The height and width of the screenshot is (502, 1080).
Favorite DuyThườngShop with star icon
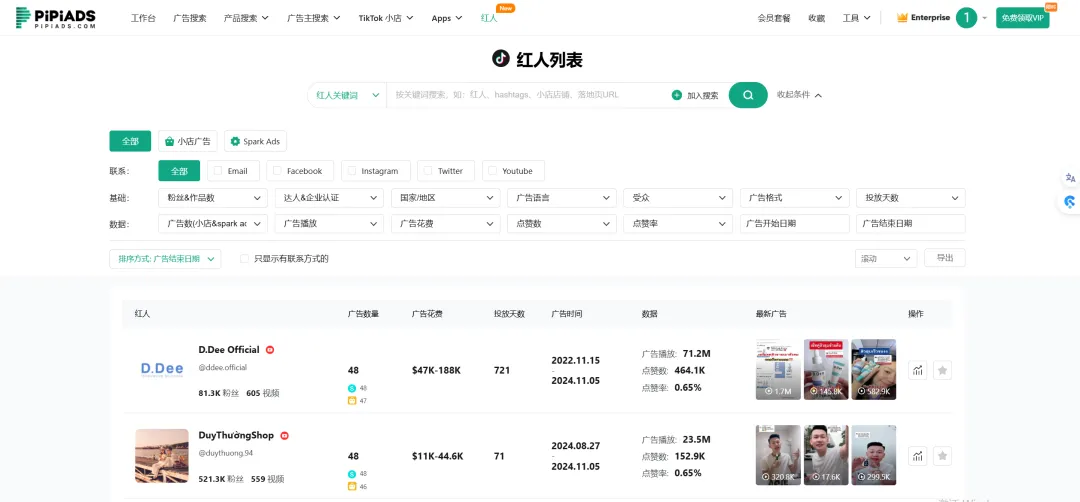pyautogui.click(x=942, y=455)
